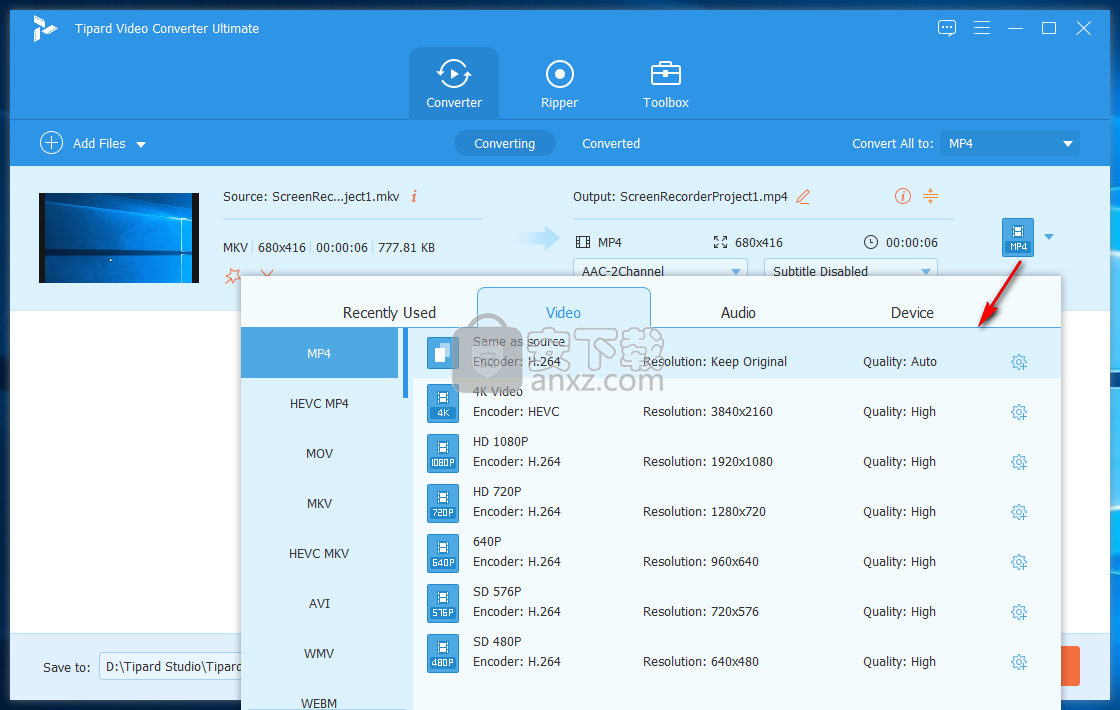The height and width of the screenshot is (710, 1120).
Task: Open settings gear for 4K Video
Action: click(x=1019, y=412)
